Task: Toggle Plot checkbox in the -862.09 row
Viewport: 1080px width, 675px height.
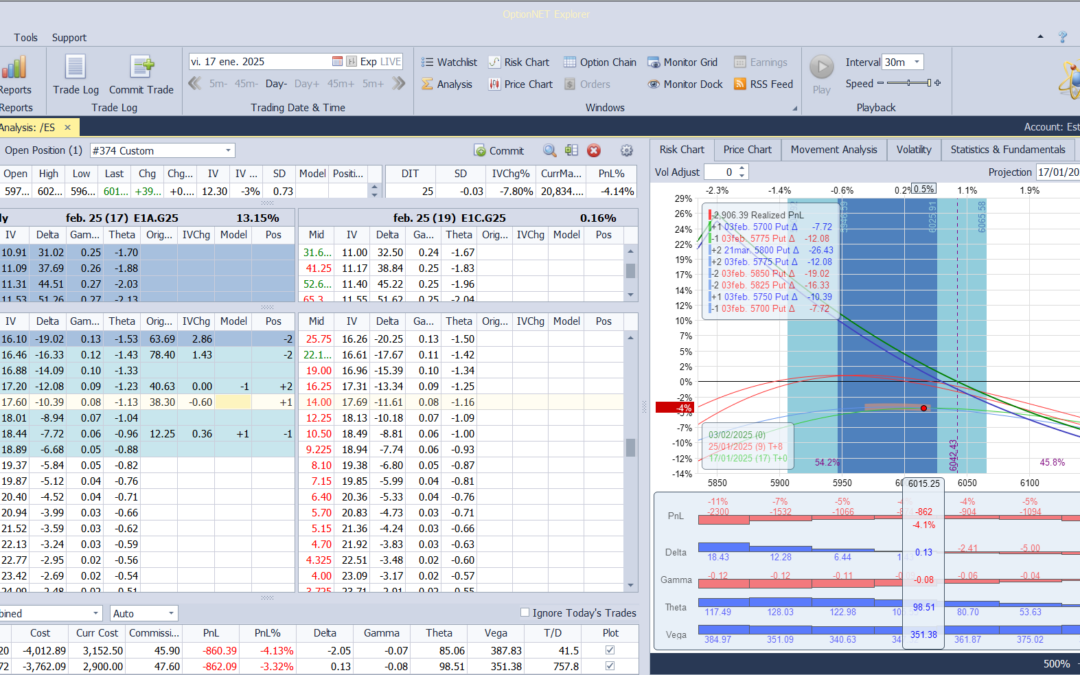Action: [x=610, y=666]
